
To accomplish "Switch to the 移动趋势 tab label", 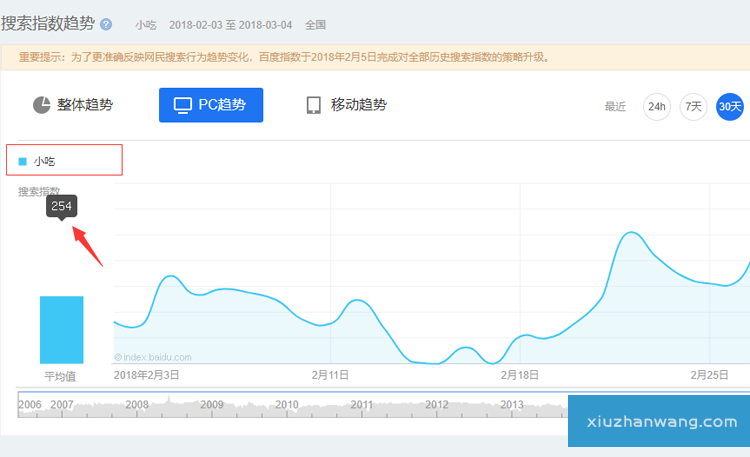I will 358,105.
